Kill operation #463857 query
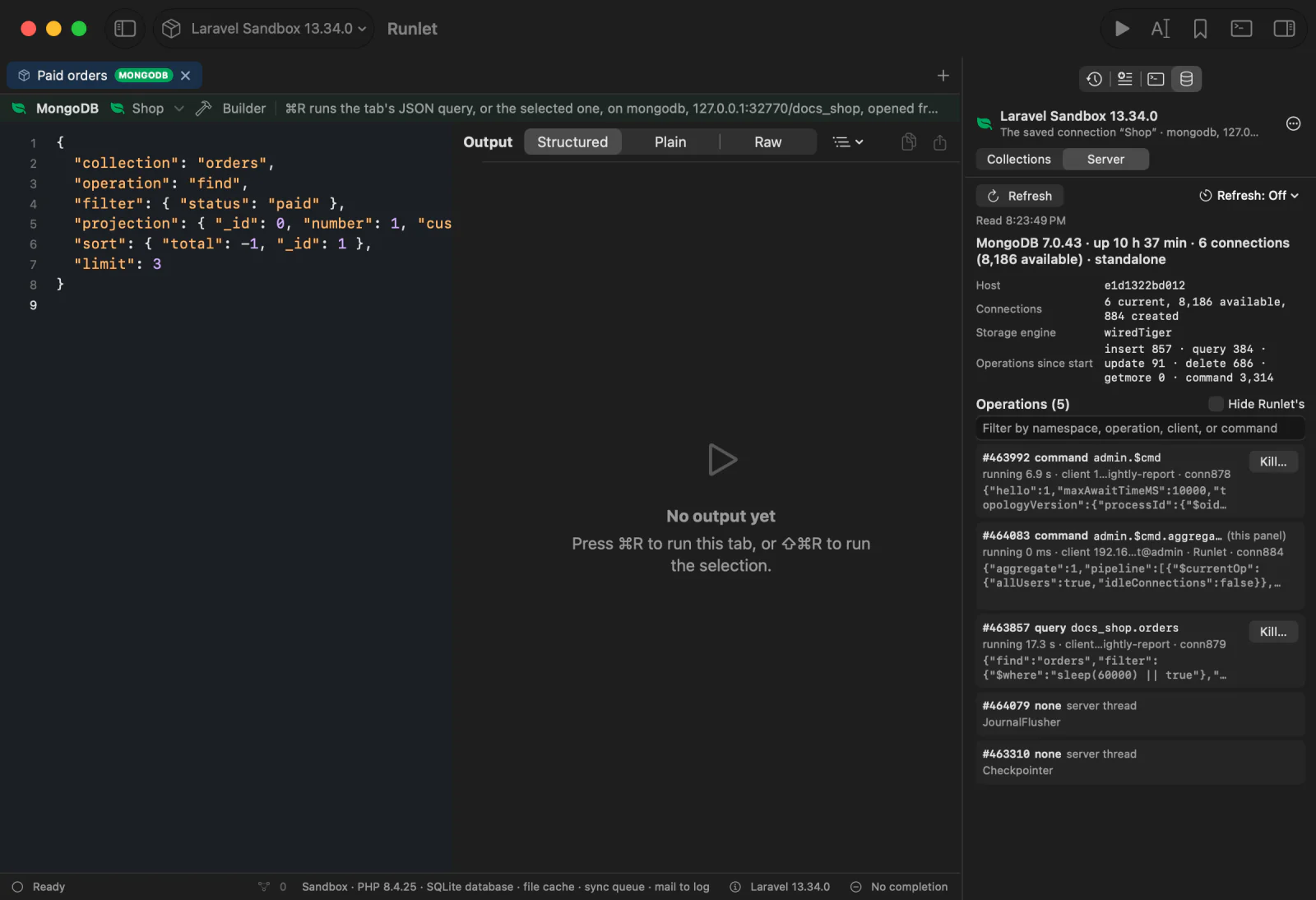This screenshot has height=900, width=1316. (x=1273, y=632)
